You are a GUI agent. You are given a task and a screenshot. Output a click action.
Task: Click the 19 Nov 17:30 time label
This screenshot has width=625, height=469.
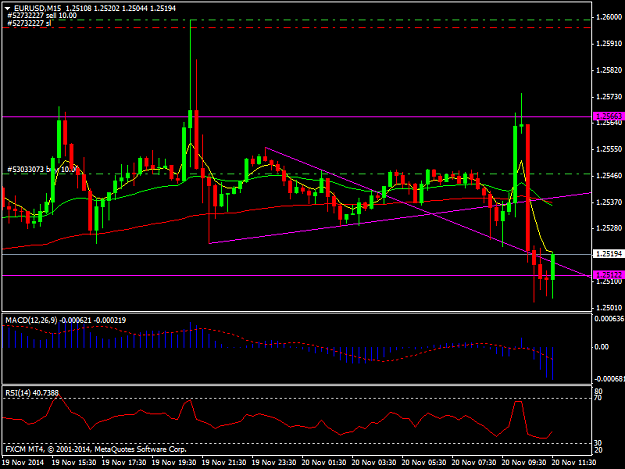pyautogui.click(x=124, y=463)
